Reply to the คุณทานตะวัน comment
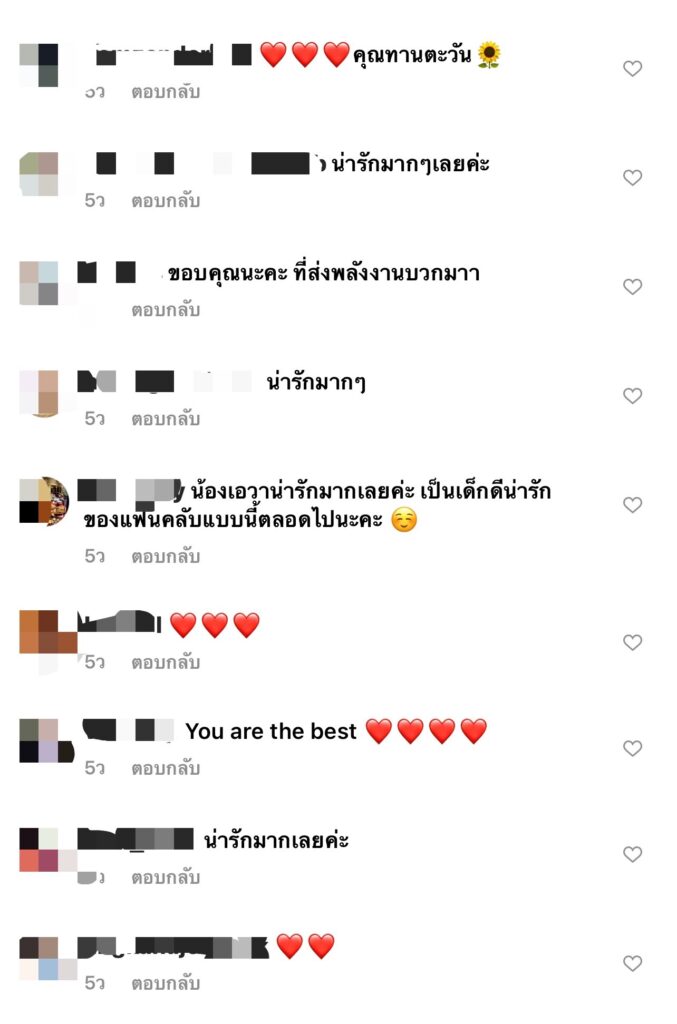Image resolution: width=677 pixels, height=1024 pixels. tap(165, 92)
